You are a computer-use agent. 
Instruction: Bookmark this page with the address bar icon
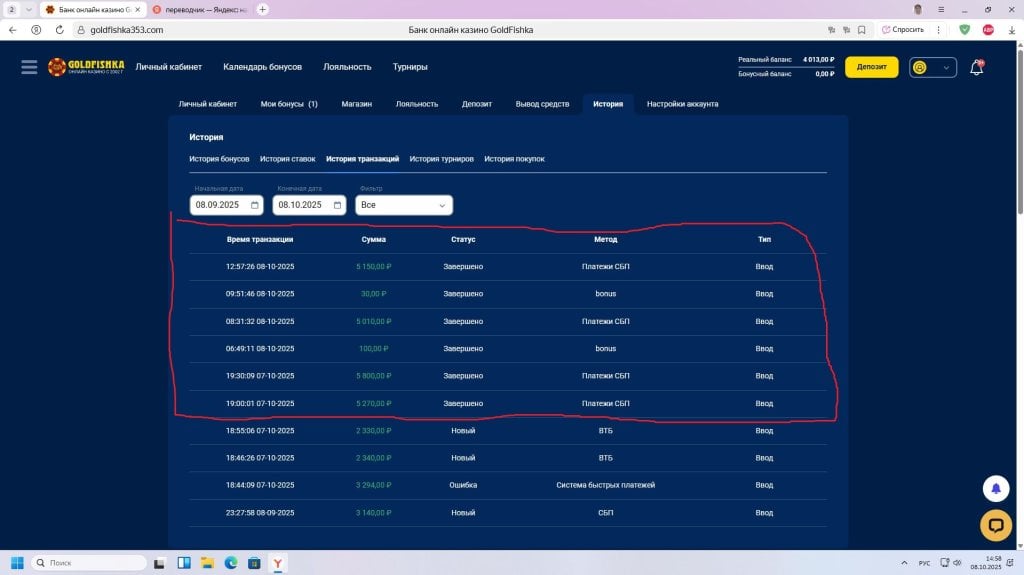[x=861, y=29]
